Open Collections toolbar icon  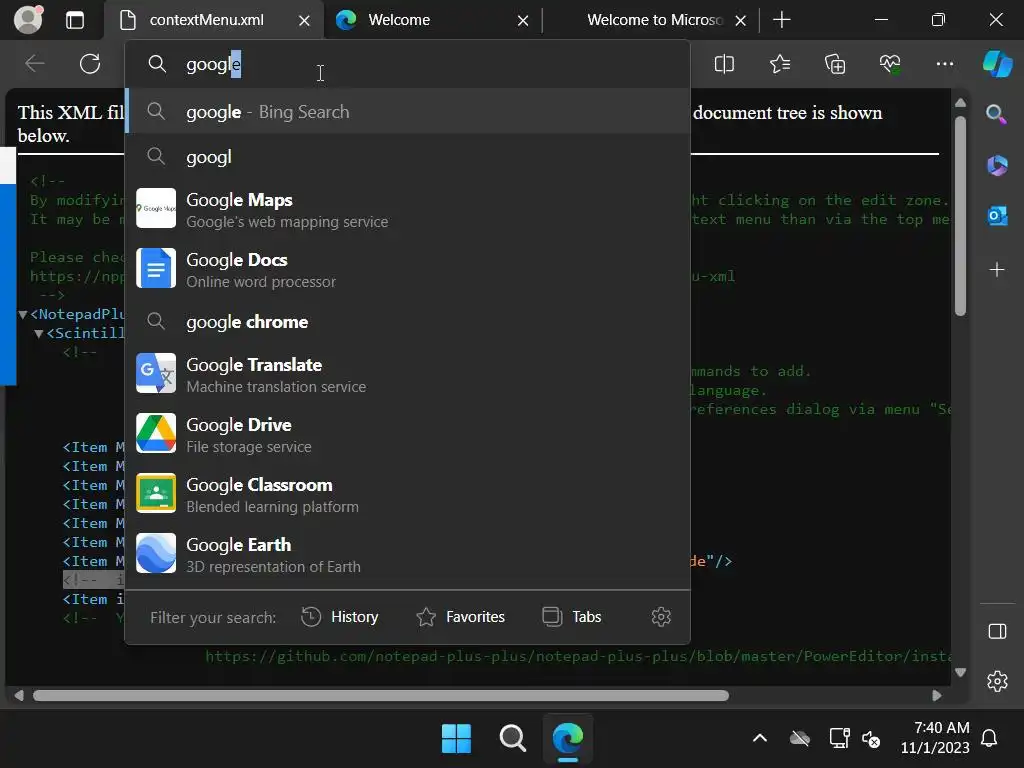pos(835,64)
